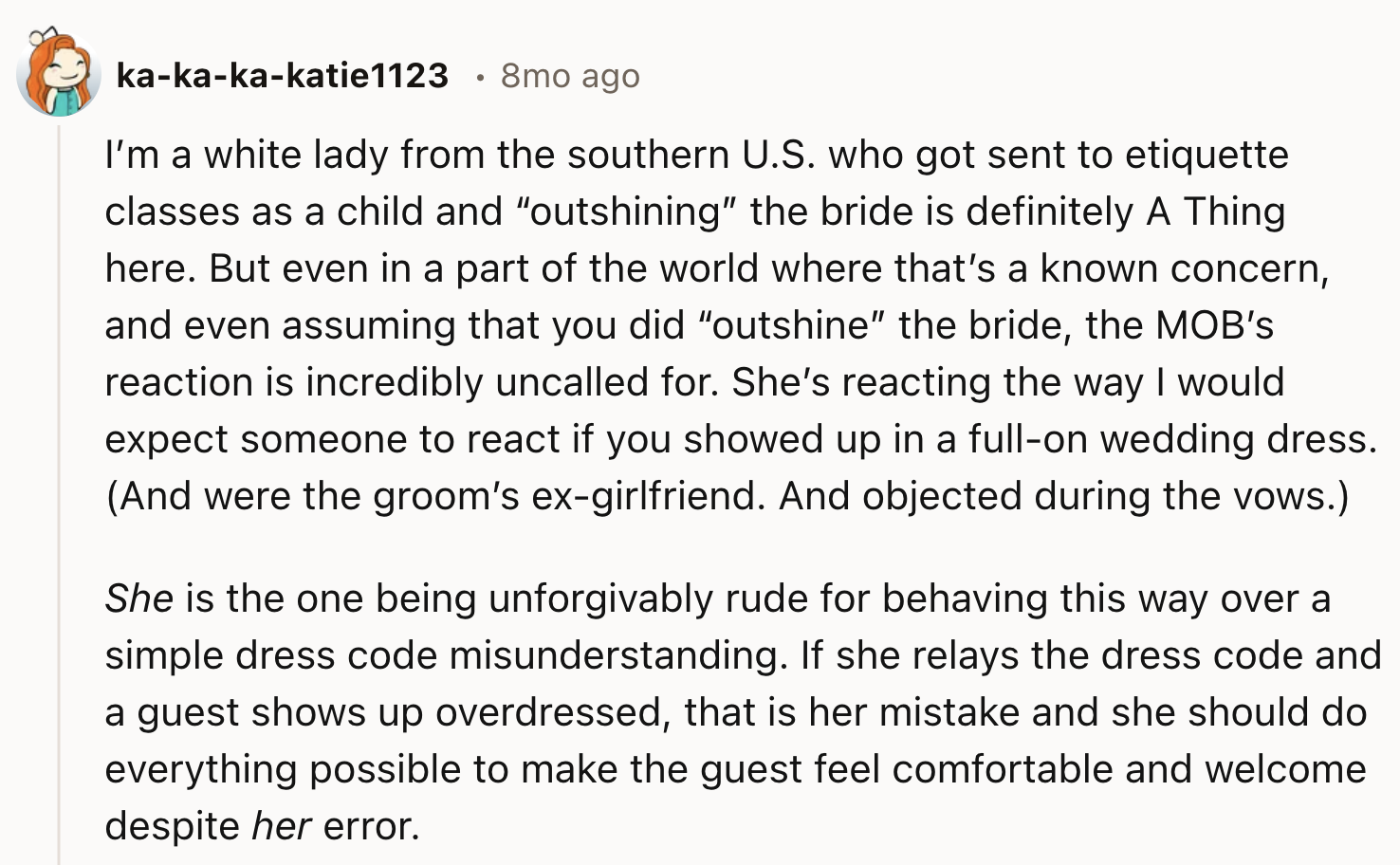Screen dimensions: 1400x865
Task: Collapse the comment thread using the vertical line
Action: pos(59,493)
